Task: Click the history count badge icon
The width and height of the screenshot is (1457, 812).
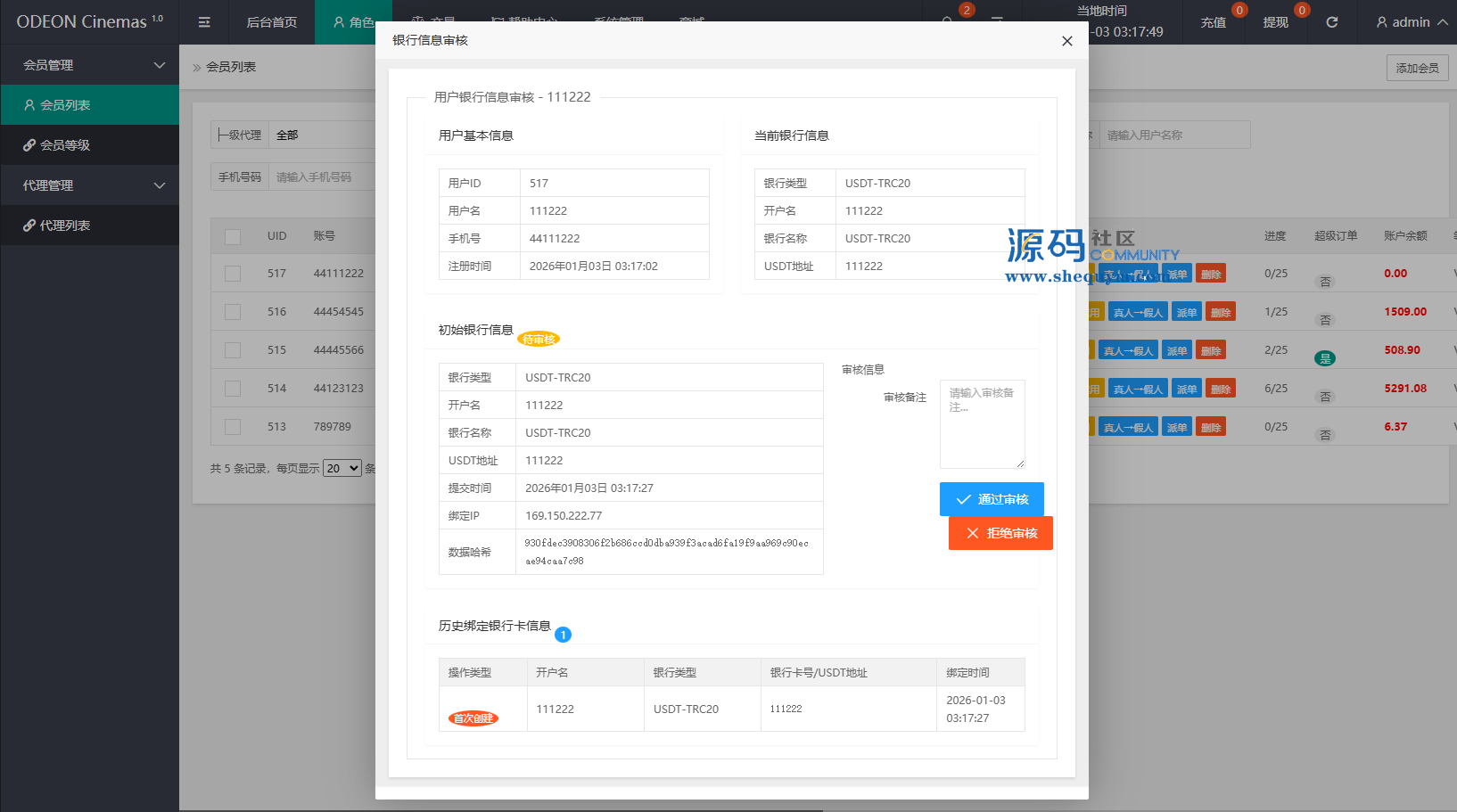Action: click(563, 635)
